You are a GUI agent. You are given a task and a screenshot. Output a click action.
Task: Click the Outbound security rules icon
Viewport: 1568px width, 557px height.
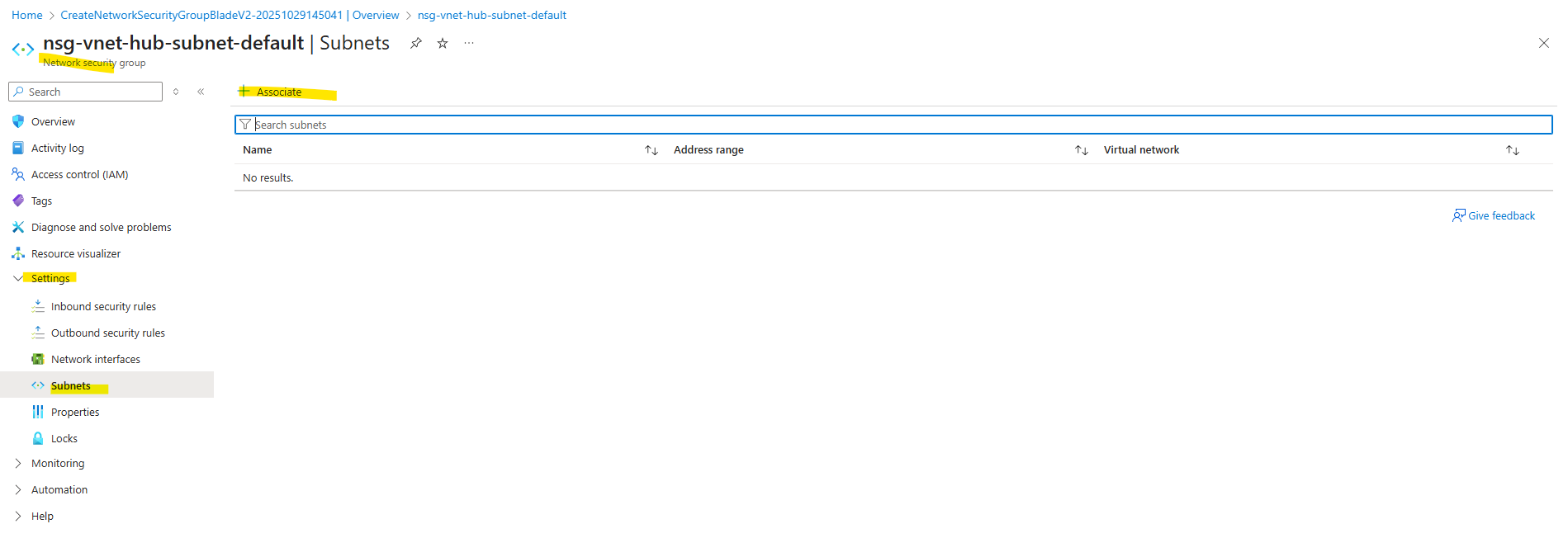click(x=38, y=333)
